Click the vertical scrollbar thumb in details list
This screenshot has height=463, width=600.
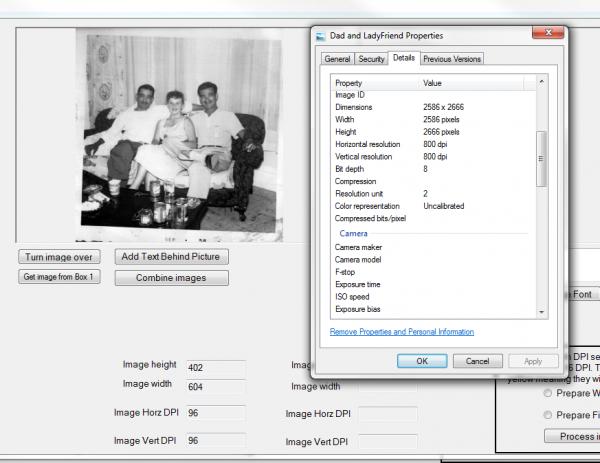[x=541, y=158]
